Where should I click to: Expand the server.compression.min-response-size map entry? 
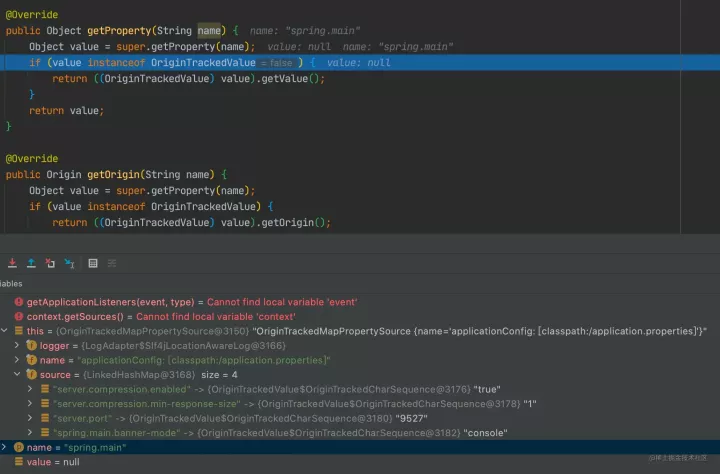click(x=30, y=403)
